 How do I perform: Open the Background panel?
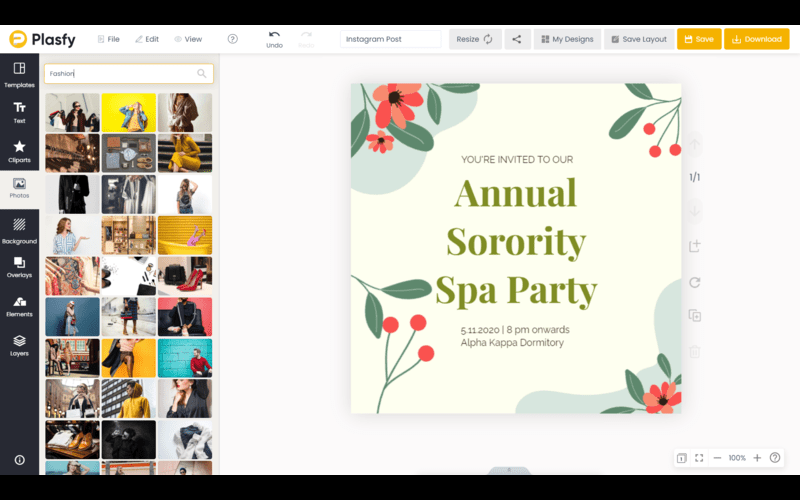click(19, 231)
